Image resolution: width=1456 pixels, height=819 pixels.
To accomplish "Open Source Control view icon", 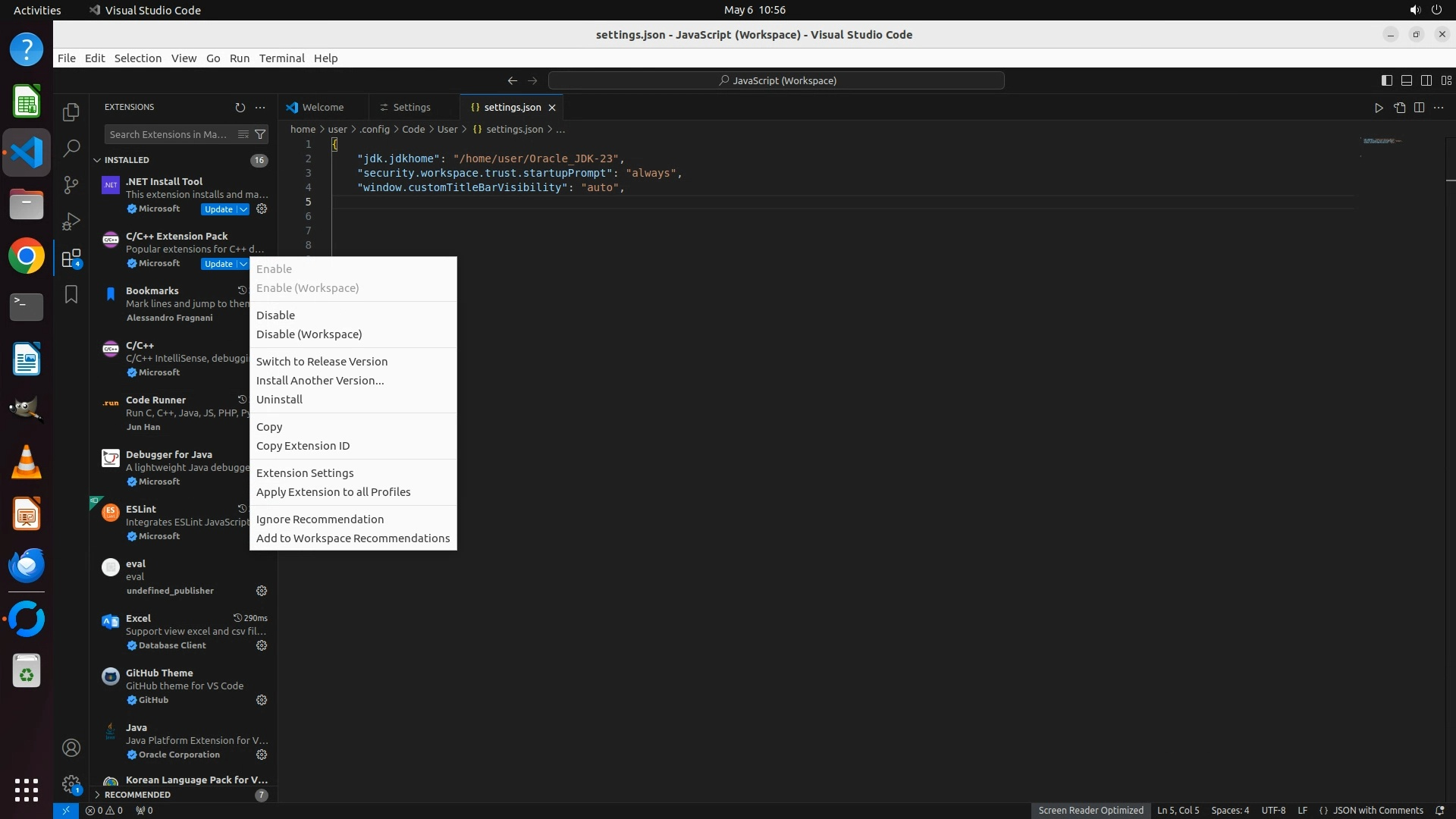I will coord(71,185).
